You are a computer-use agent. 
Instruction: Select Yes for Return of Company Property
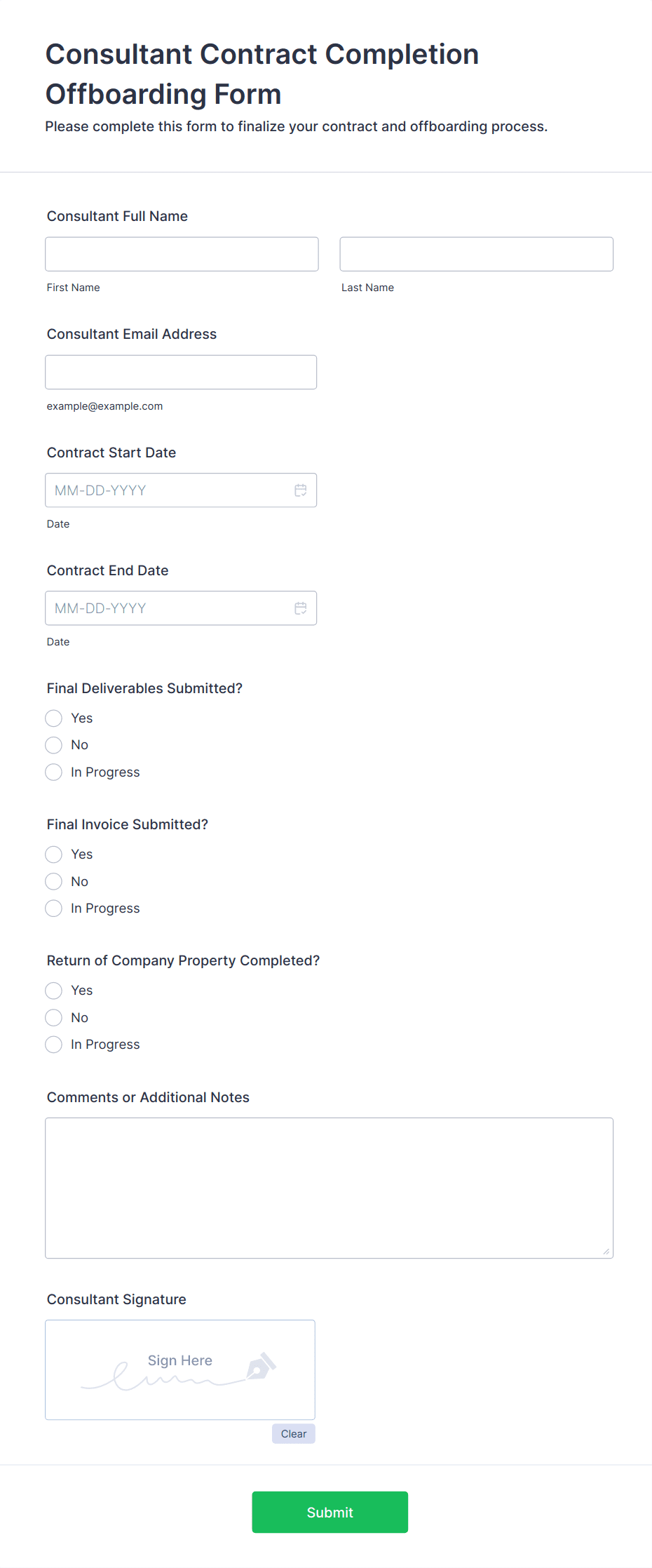tap(54, 991)
